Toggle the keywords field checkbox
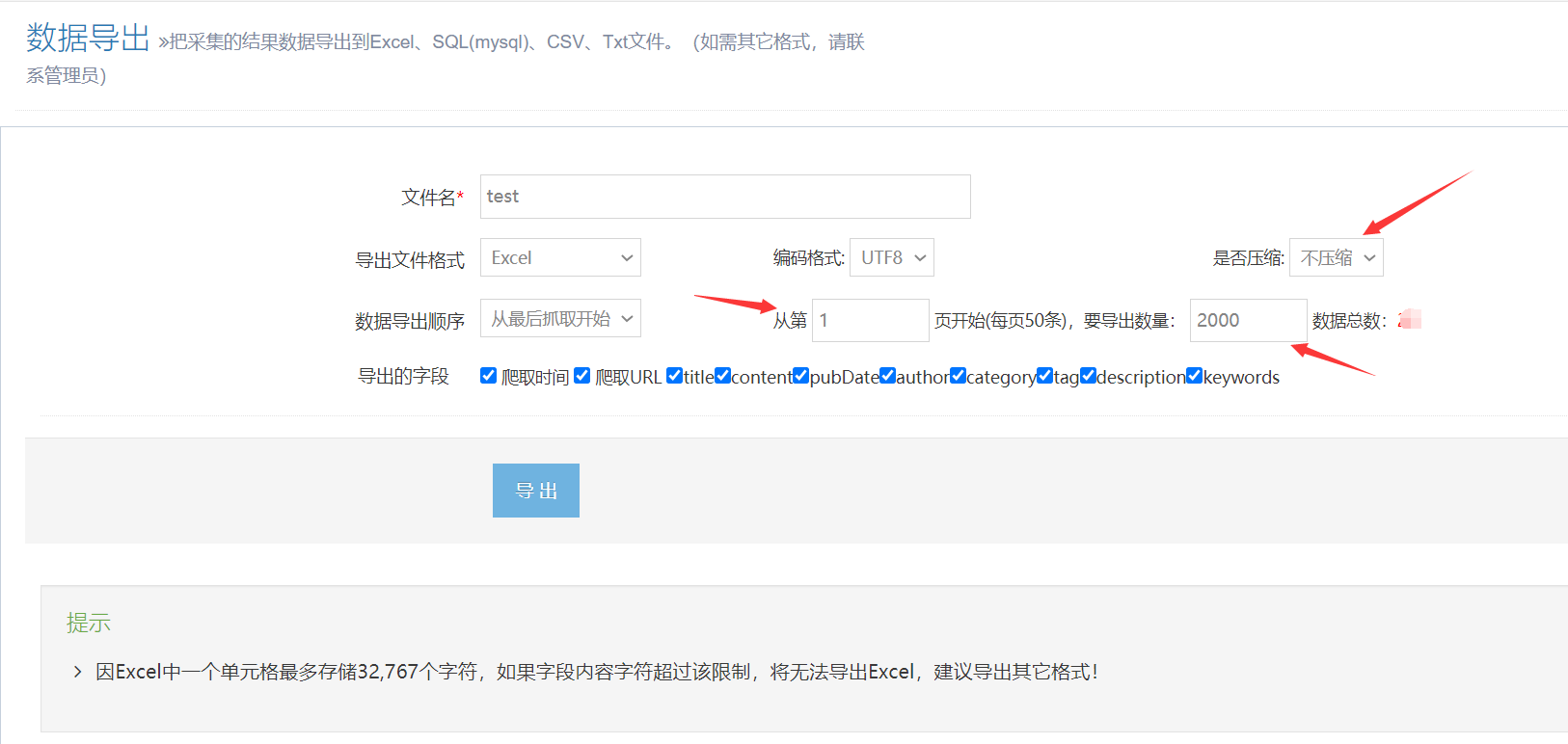Image resolution: width=1568 pixels, height=744 pixels. (1194, 376)
